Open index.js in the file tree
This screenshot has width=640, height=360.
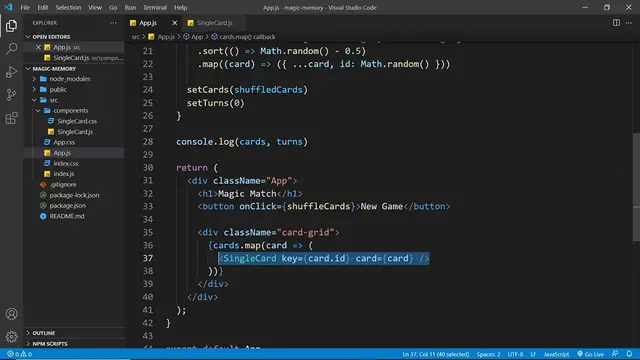click(x=64, y=174)
